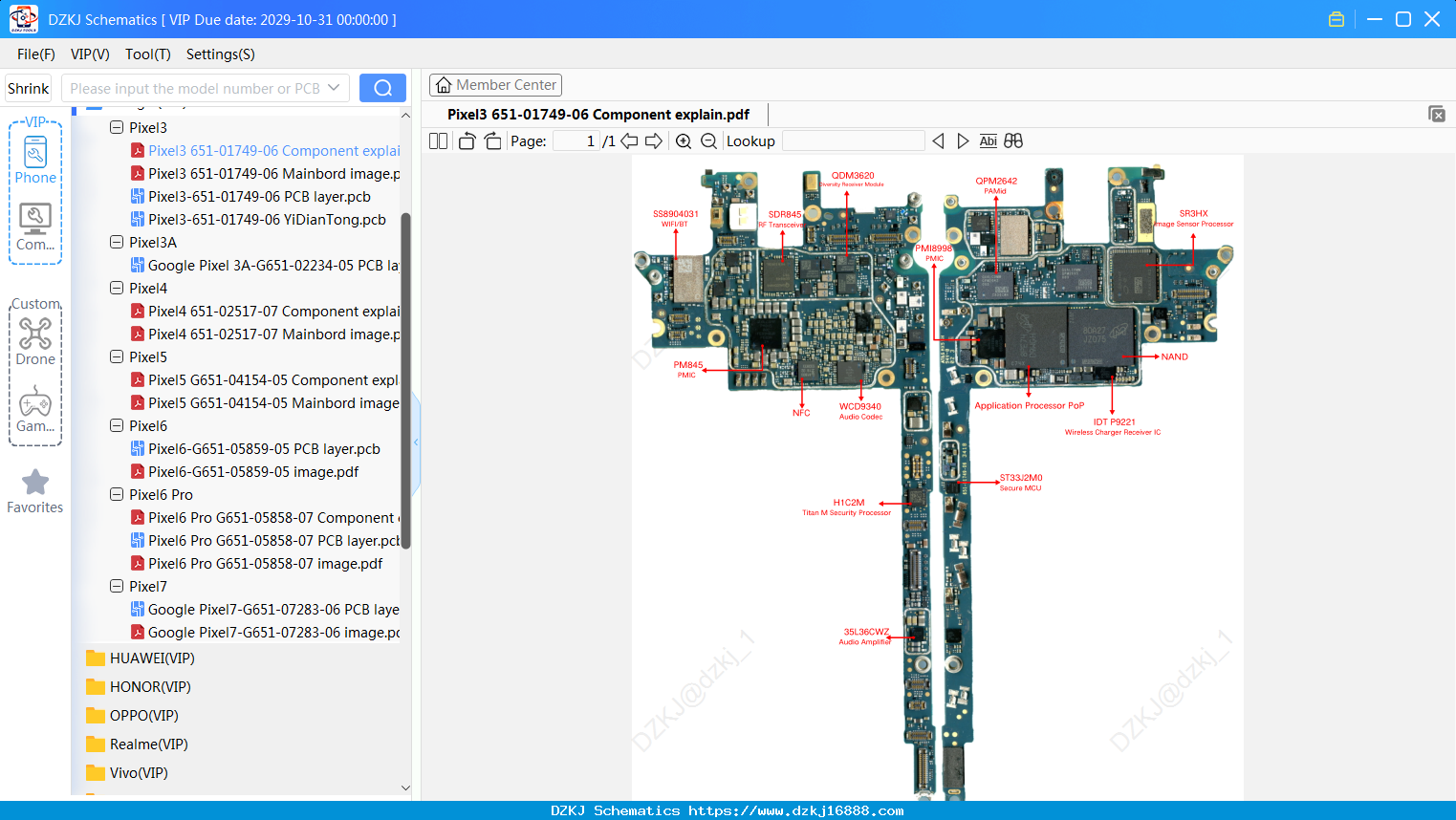This screenshot has height=820, width=1456.
Task: Go to next page arrow
Action: point(654,141)
